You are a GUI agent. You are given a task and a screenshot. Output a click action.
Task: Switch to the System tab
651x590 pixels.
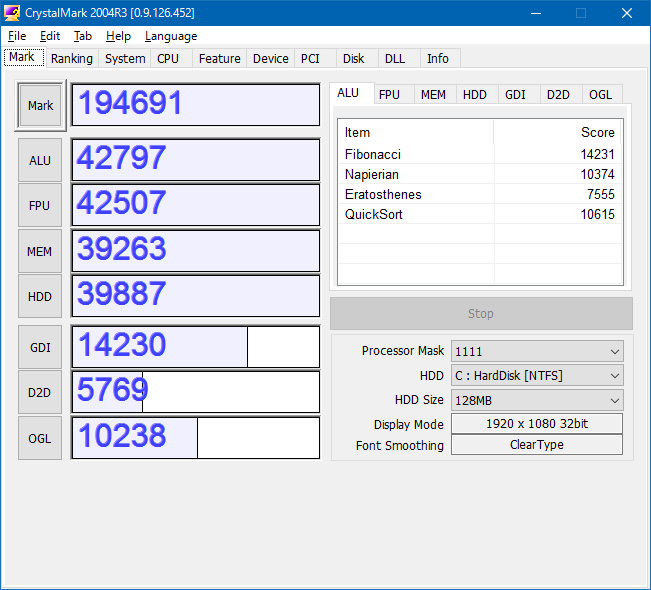(x=125, y=59)
